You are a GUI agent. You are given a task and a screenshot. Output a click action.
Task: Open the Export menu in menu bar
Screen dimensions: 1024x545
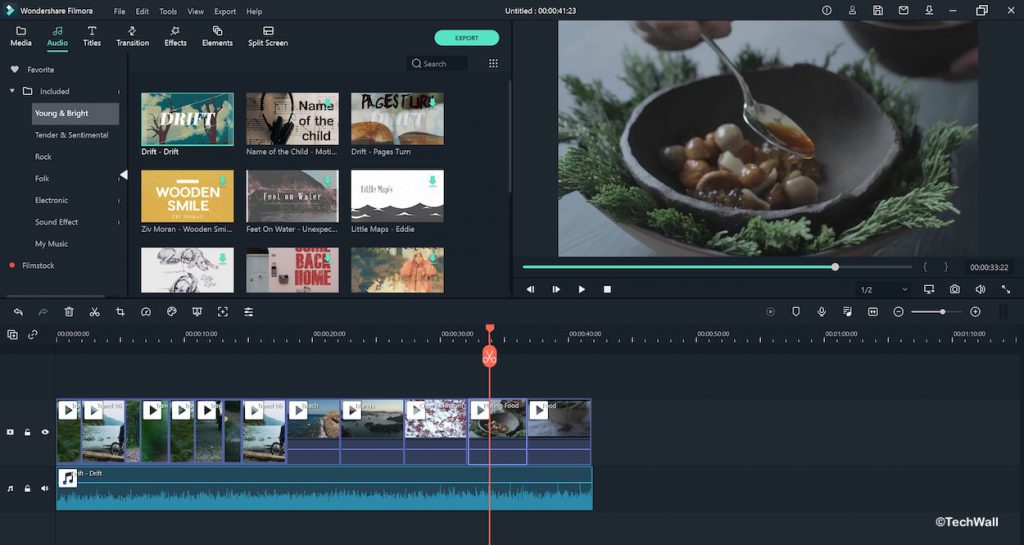point(225,11)
